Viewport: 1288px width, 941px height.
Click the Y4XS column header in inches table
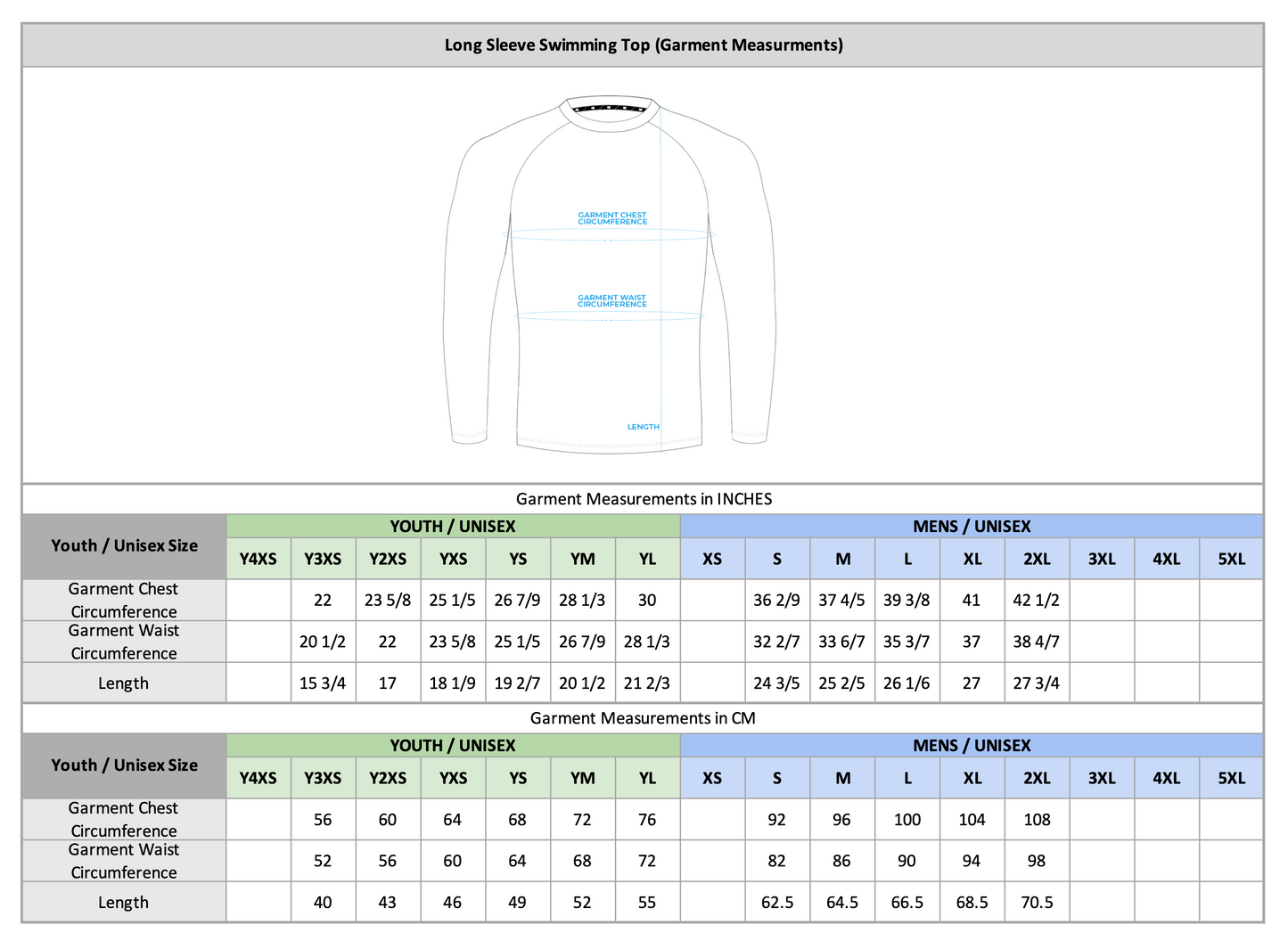(258, 559)
